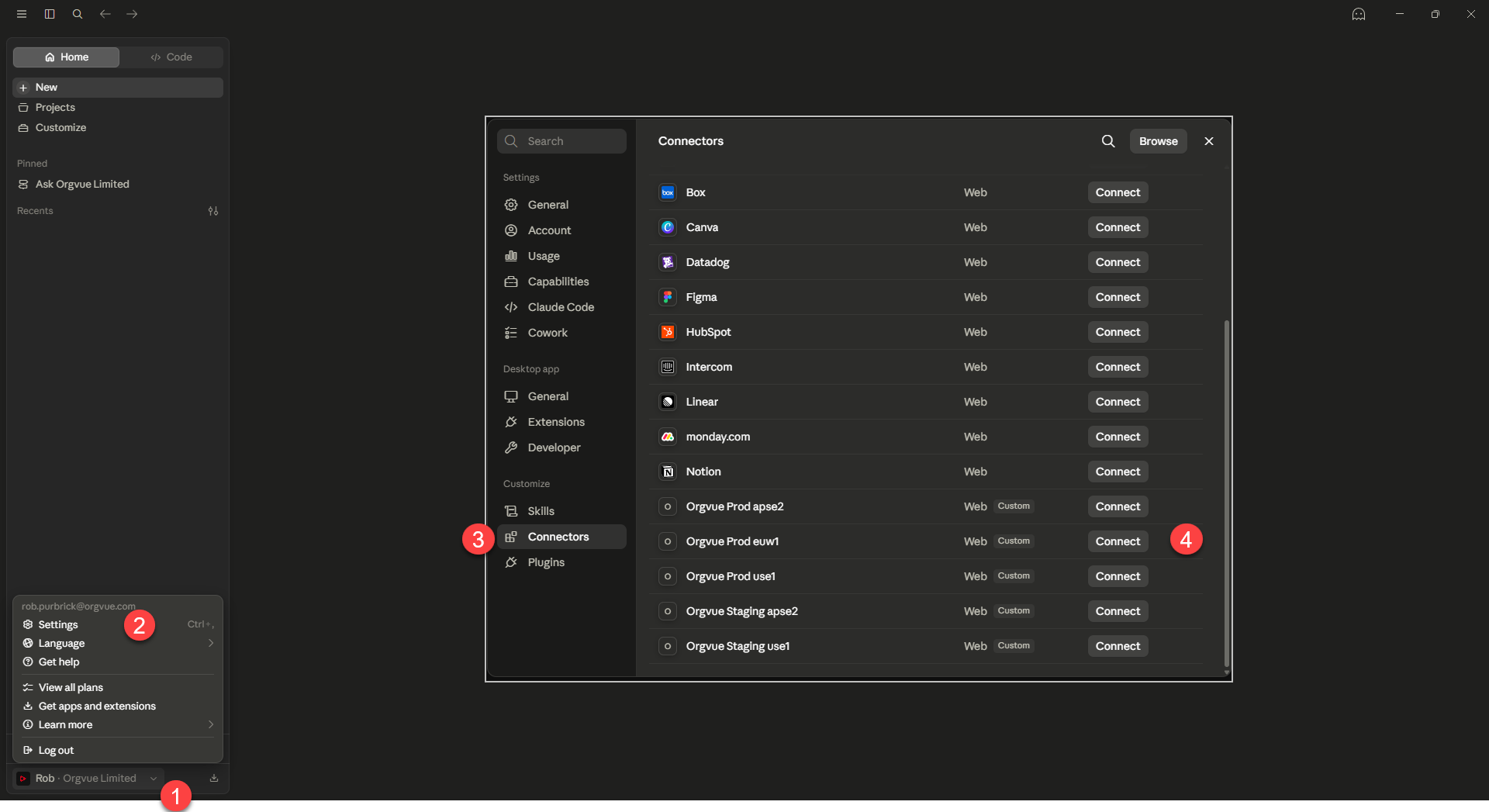Click the connectors list vertical scrollbar

pyautogui.click(x=1226, y=492)
